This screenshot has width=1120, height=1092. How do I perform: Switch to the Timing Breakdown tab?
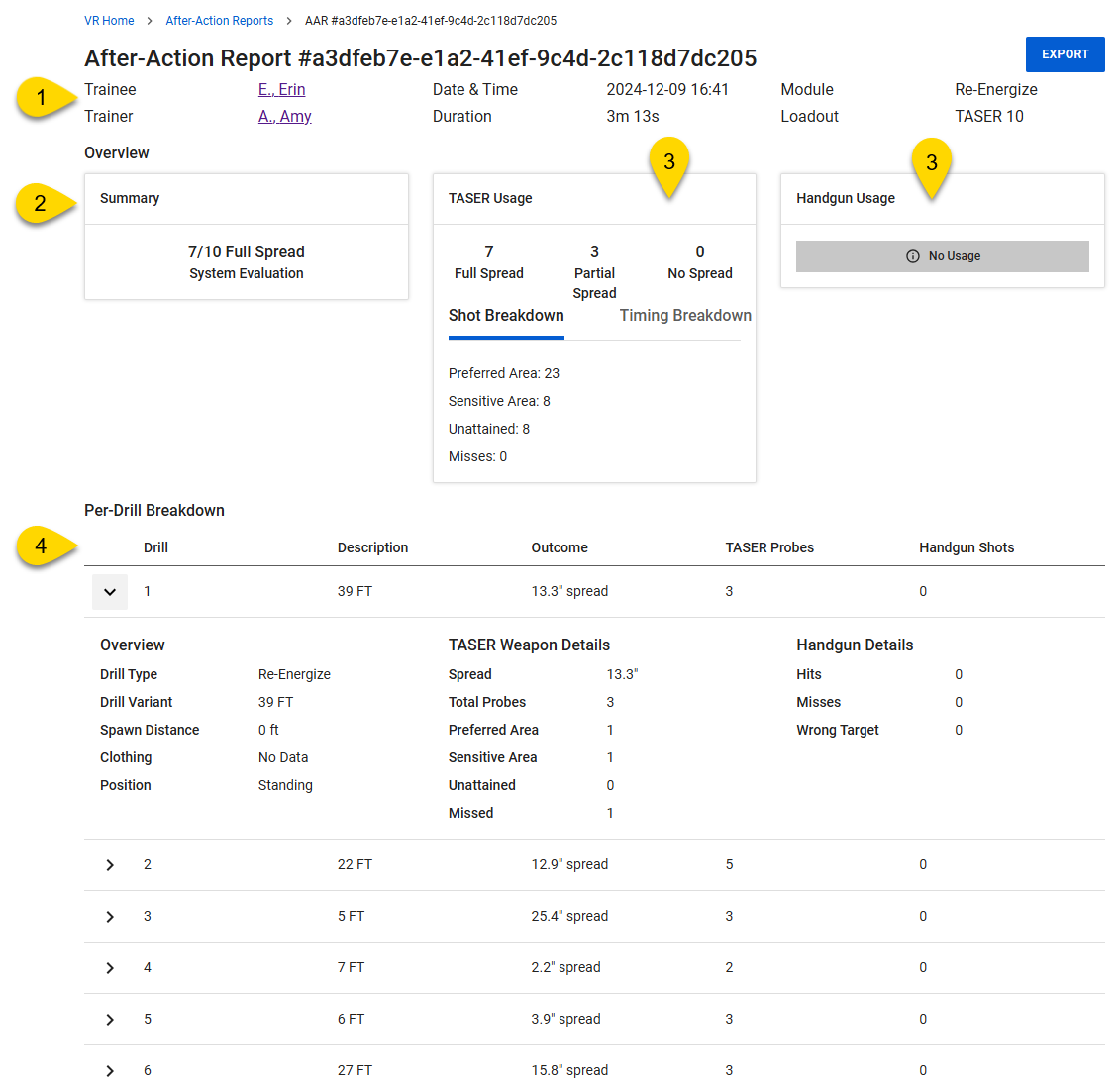pos(684,316)
